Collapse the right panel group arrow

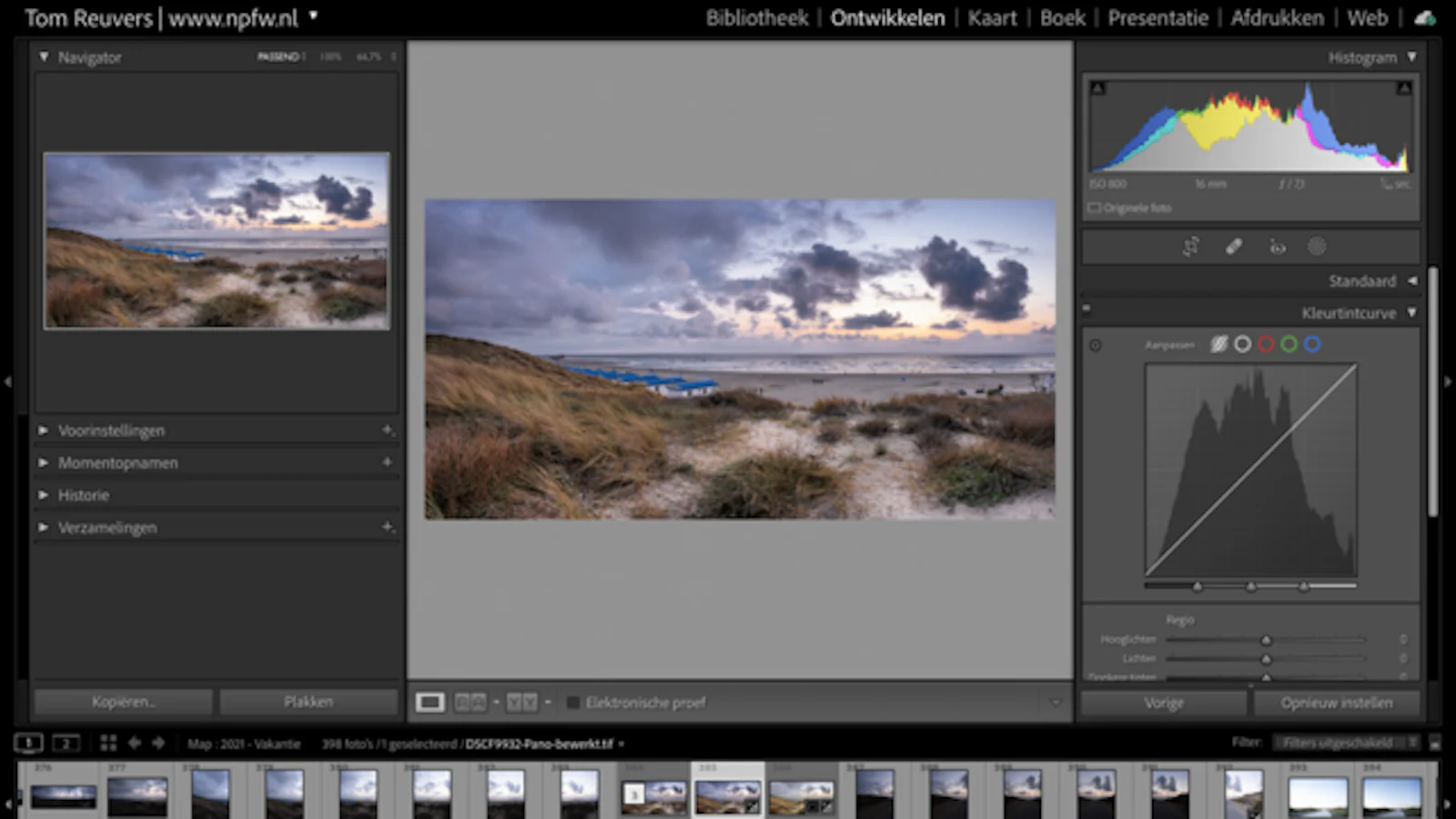(1448, 382)
